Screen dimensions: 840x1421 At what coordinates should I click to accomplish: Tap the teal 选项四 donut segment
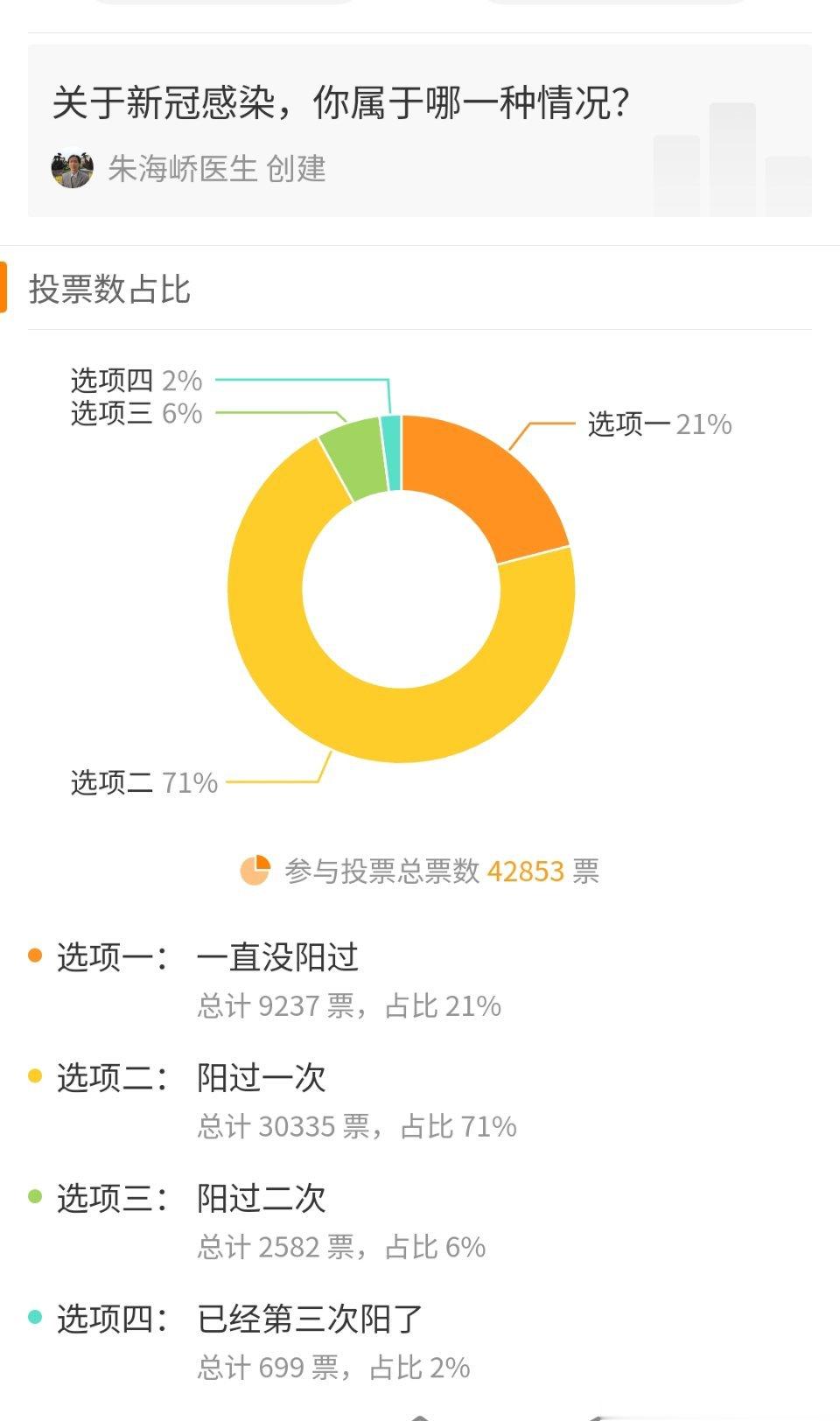pyautogui.click(x=392, y=452)
